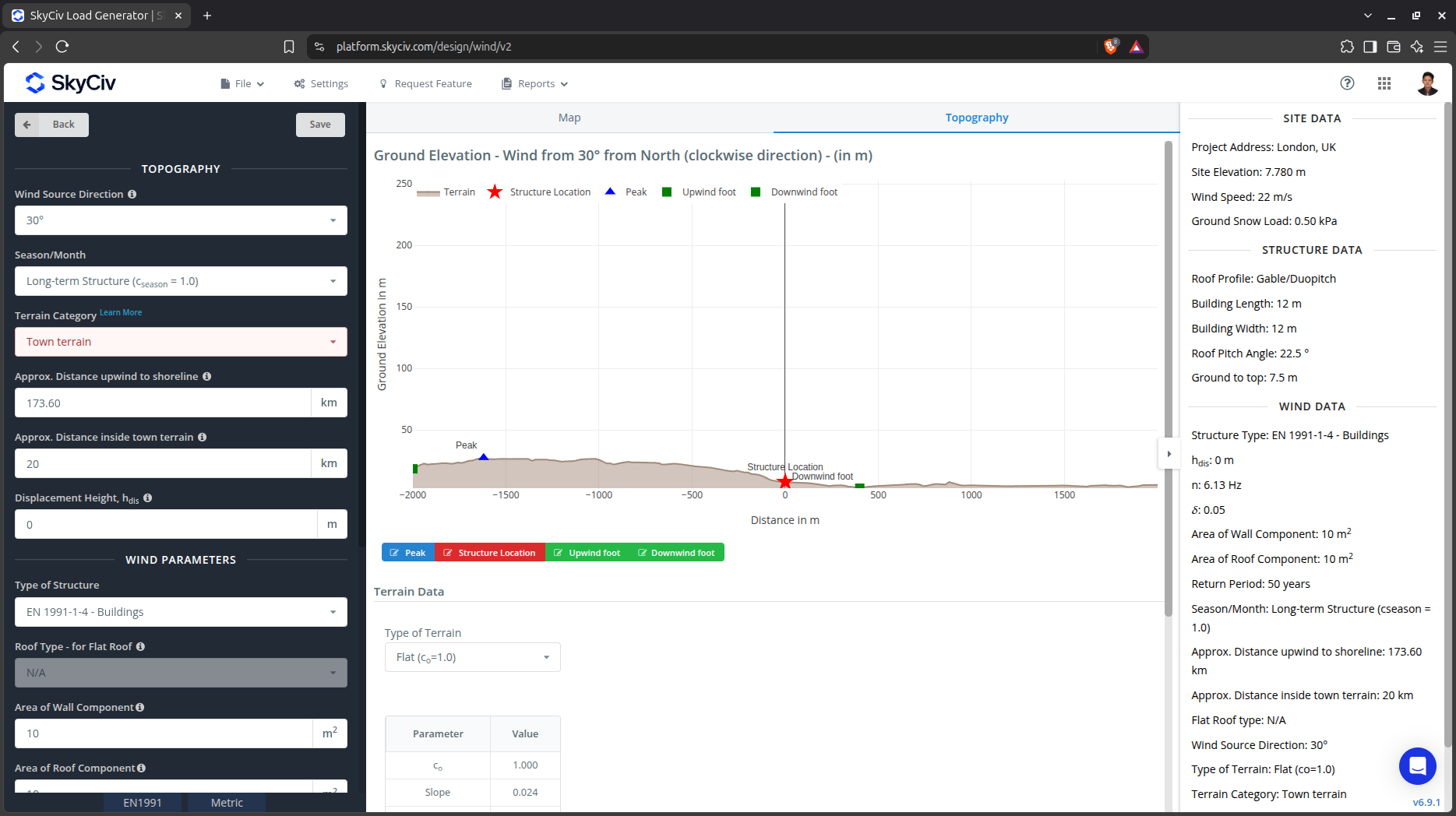
Task: Open Settings in the top bar
Action: (321, 83)
